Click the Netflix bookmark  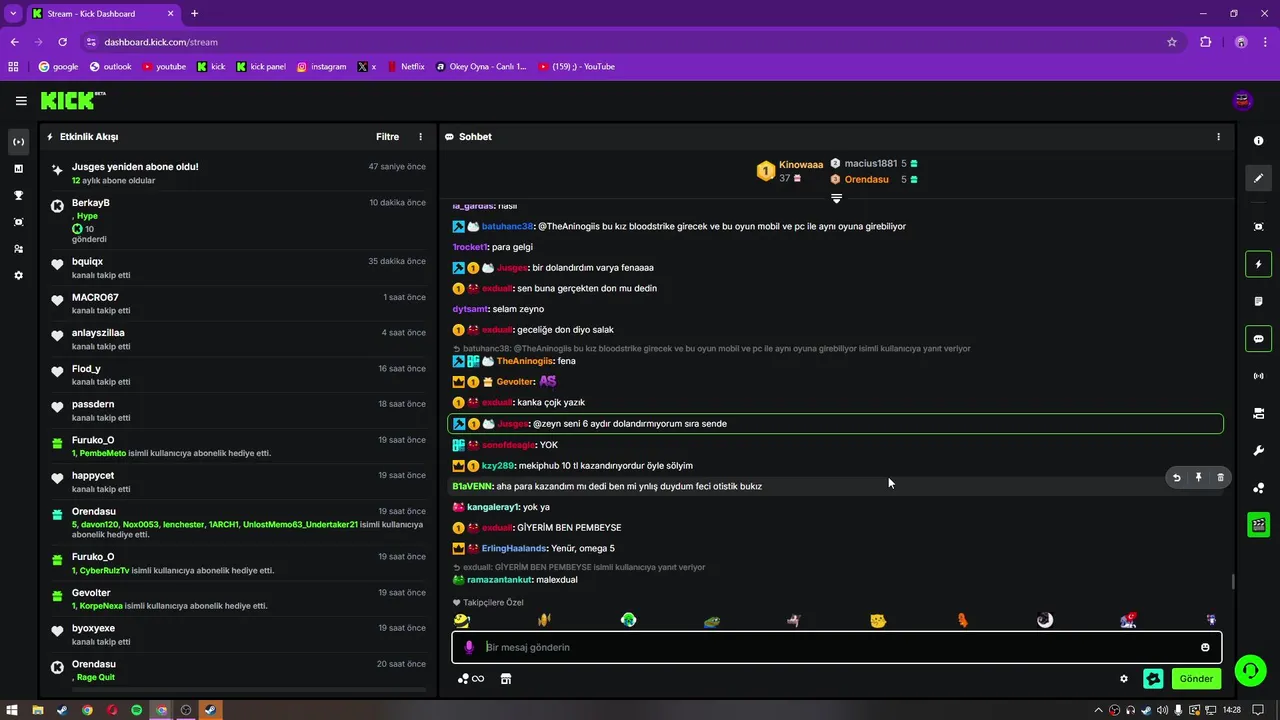click(x=405, y=67)
